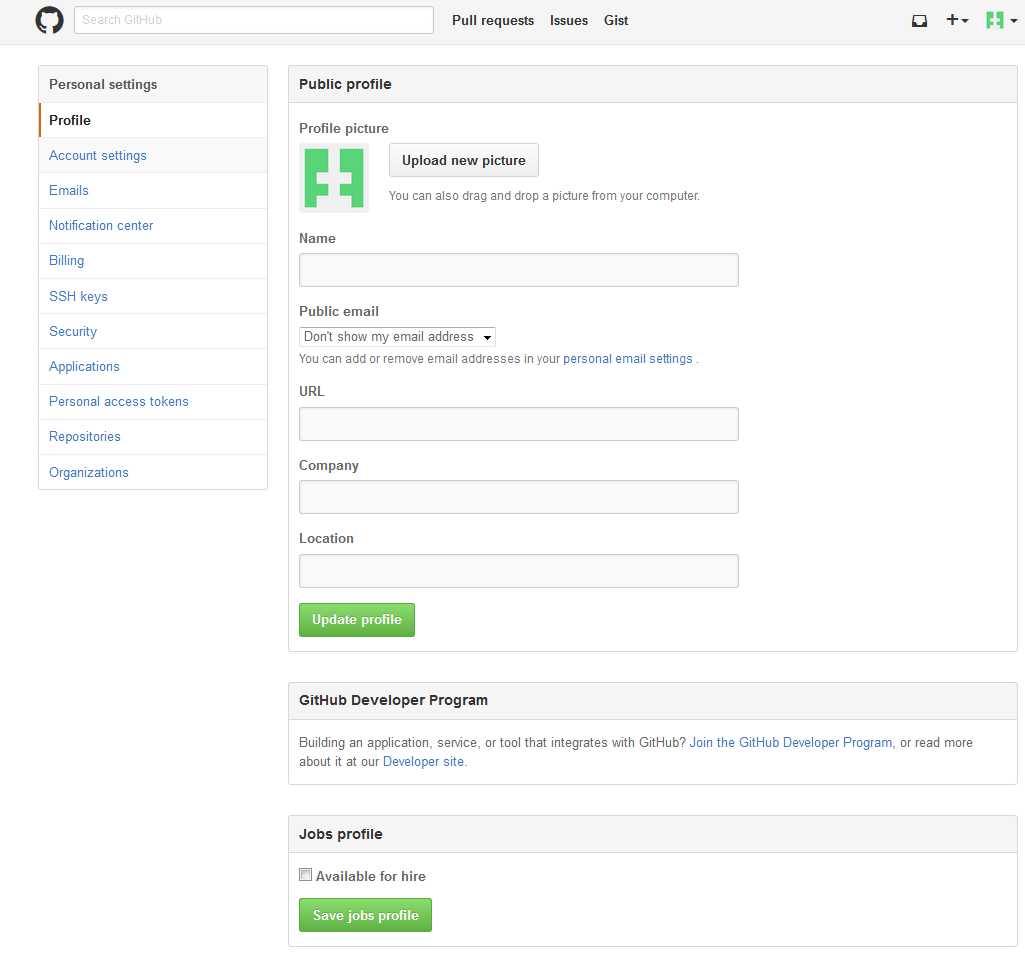Open the plus create-new dropdown
The image size is (1025, 959).
pyautogui.click(x=957, y=20)
